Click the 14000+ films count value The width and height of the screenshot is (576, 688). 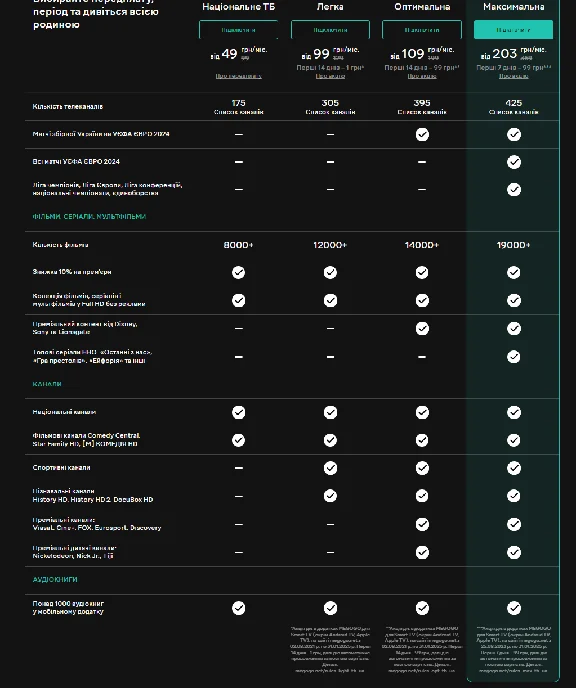point(422,245)
